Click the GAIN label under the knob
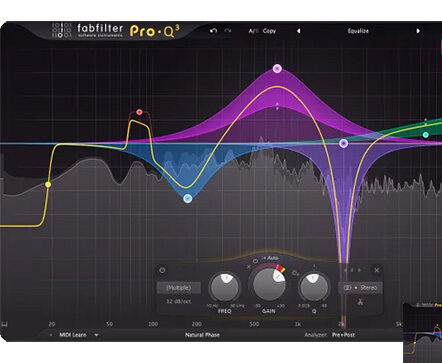 pos(268,311)
